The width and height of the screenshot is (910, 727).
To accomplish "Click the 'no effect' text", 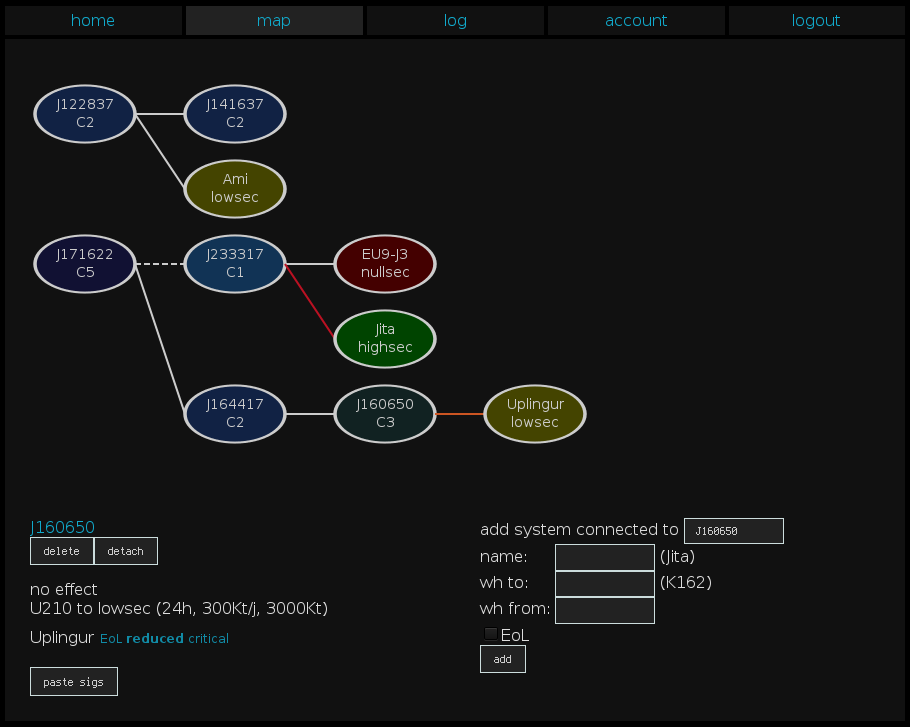I will click(x=63, y=589).
